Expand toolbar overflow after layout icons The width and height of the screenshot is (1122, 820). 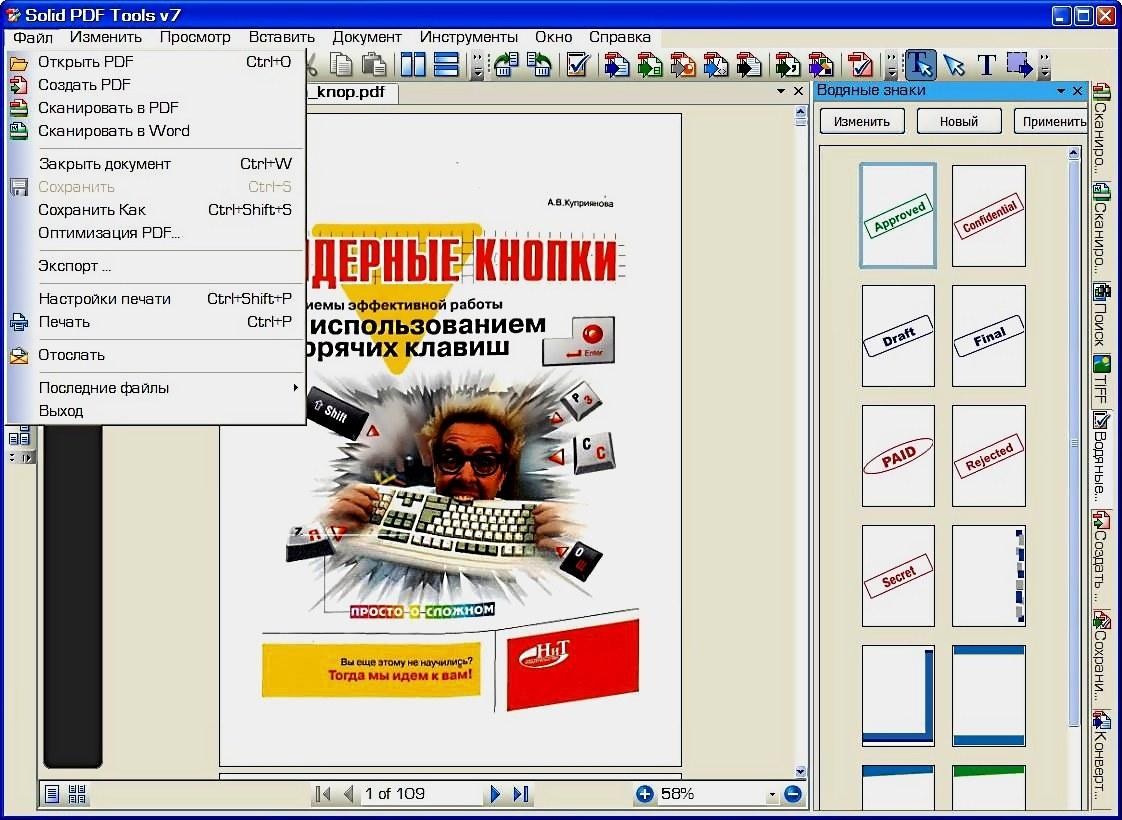[477, 65]
